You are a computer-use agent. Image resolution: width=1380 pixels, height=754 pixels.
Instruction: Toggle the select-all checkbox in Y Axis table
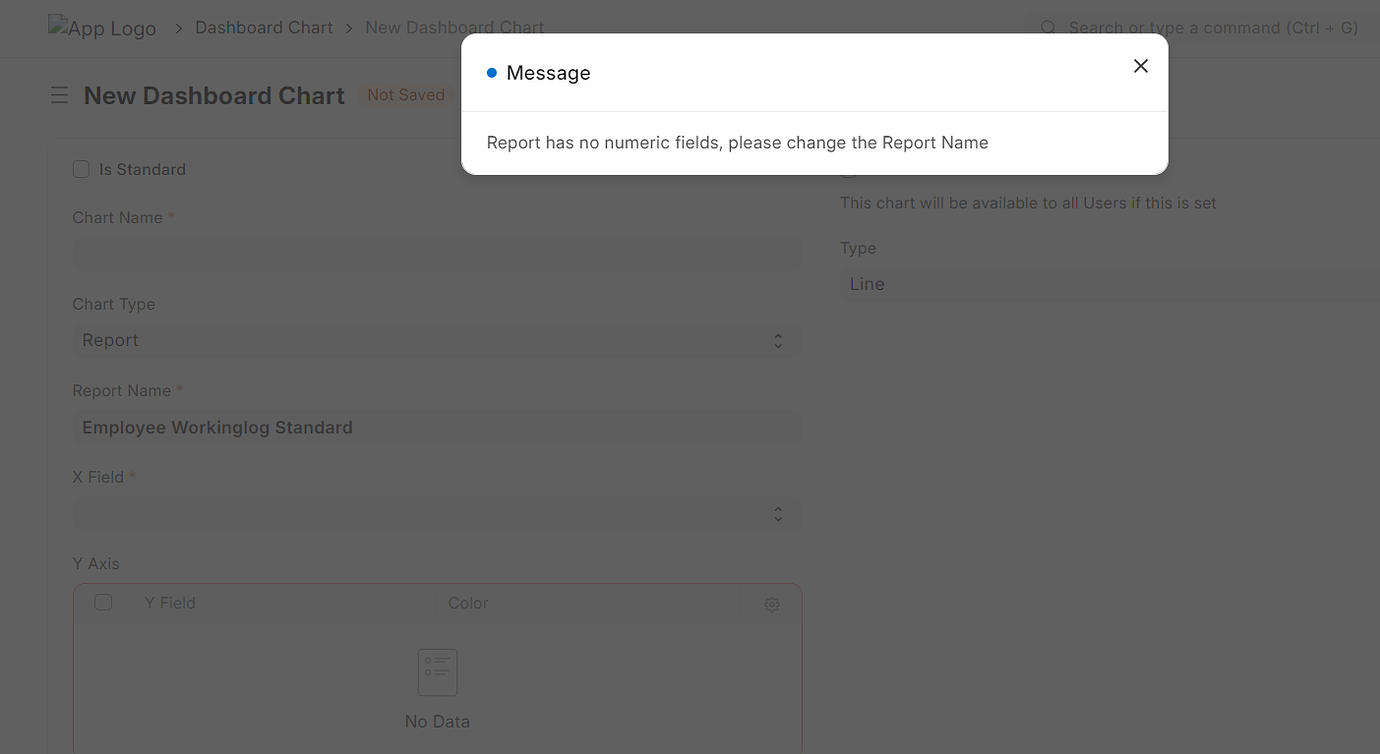103,602
